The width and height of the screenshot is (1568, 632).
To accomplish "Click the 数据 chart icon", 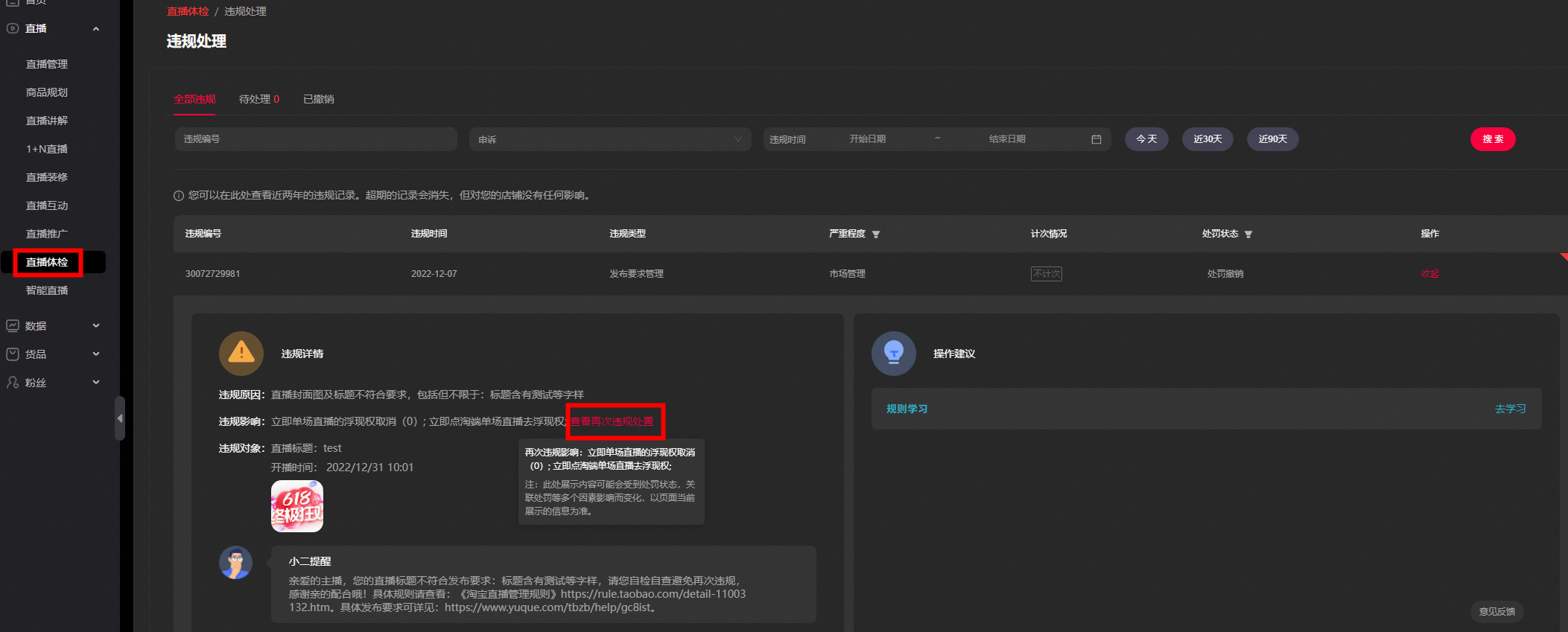I will [13, 325].
